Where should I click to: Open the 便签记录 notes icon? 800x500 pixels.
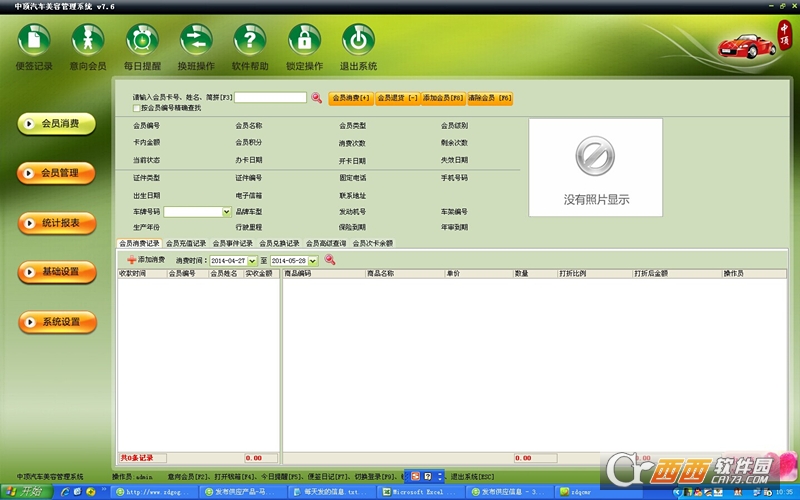[34, 40]
